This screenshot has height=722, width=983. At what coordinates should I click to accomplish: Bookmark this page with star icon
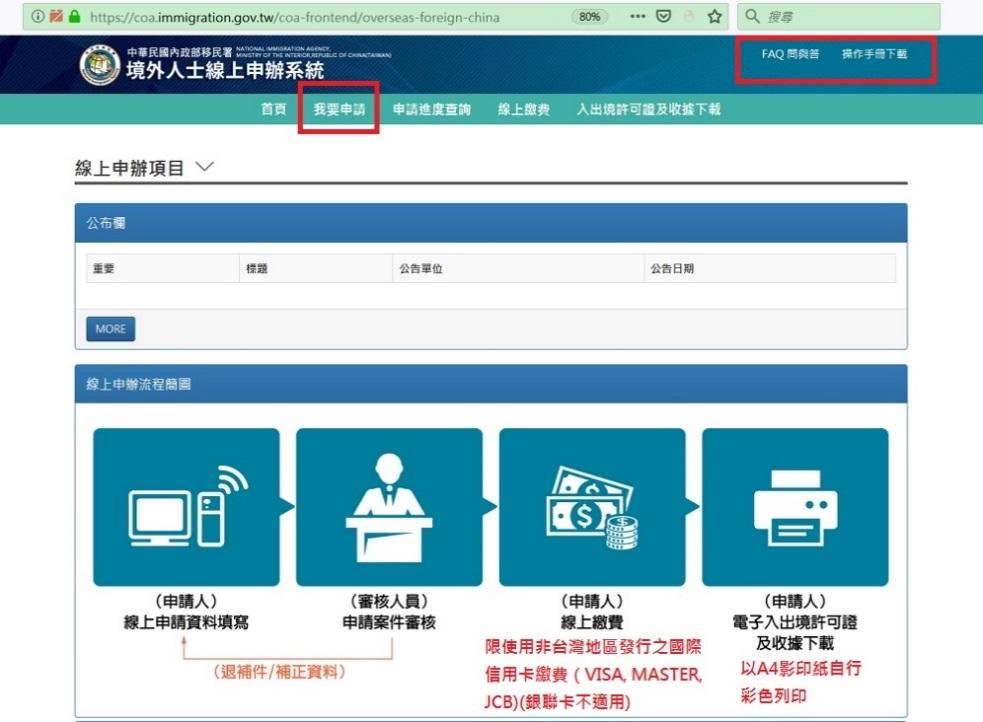point(714,17)
